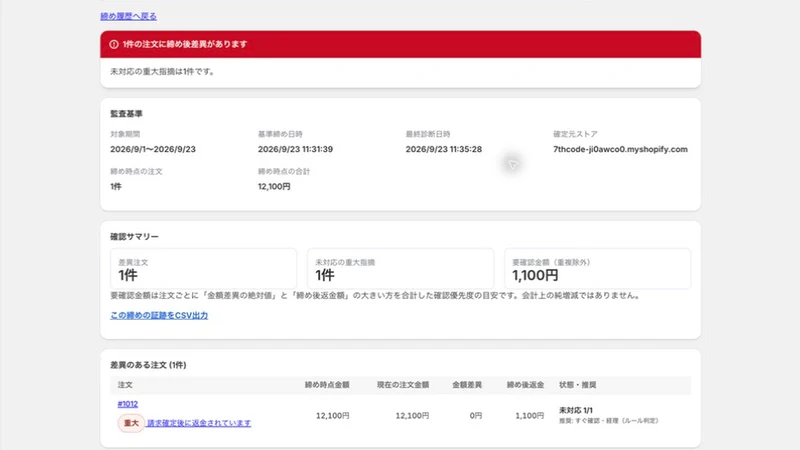Select the 1,100円 summary value
The width and height of the screenshot is (800, 450).
[x=535, y=276]
